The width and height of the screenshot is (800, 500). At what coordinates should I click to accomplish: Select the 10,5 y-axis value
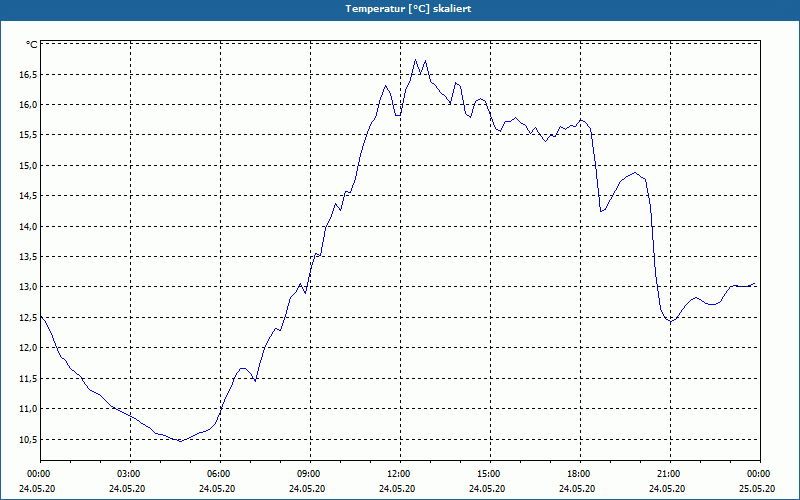click(x=28, y=439)
